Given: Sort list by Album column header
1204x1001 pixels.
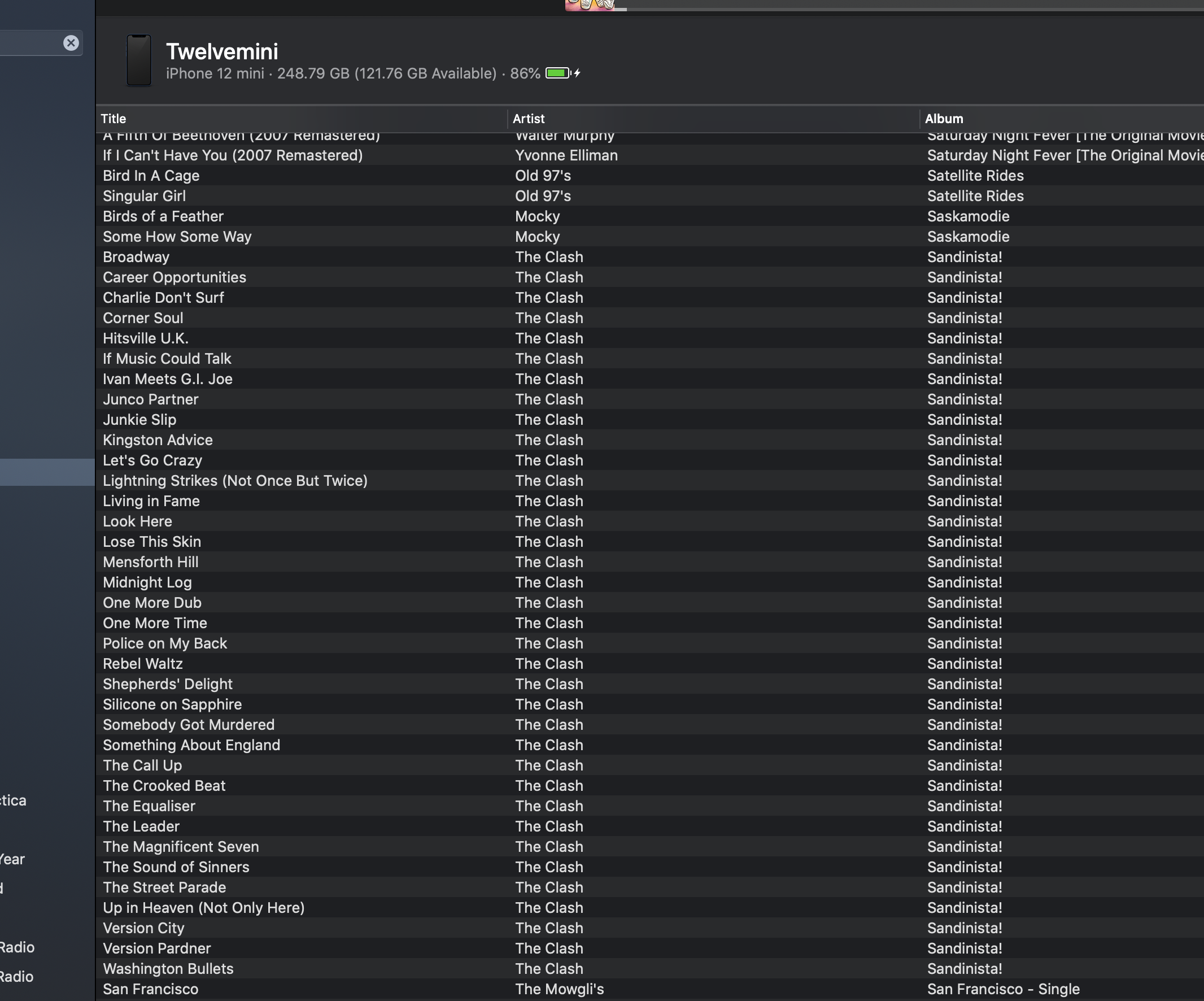Looking at the screenshot, I should tap(944, 119).
